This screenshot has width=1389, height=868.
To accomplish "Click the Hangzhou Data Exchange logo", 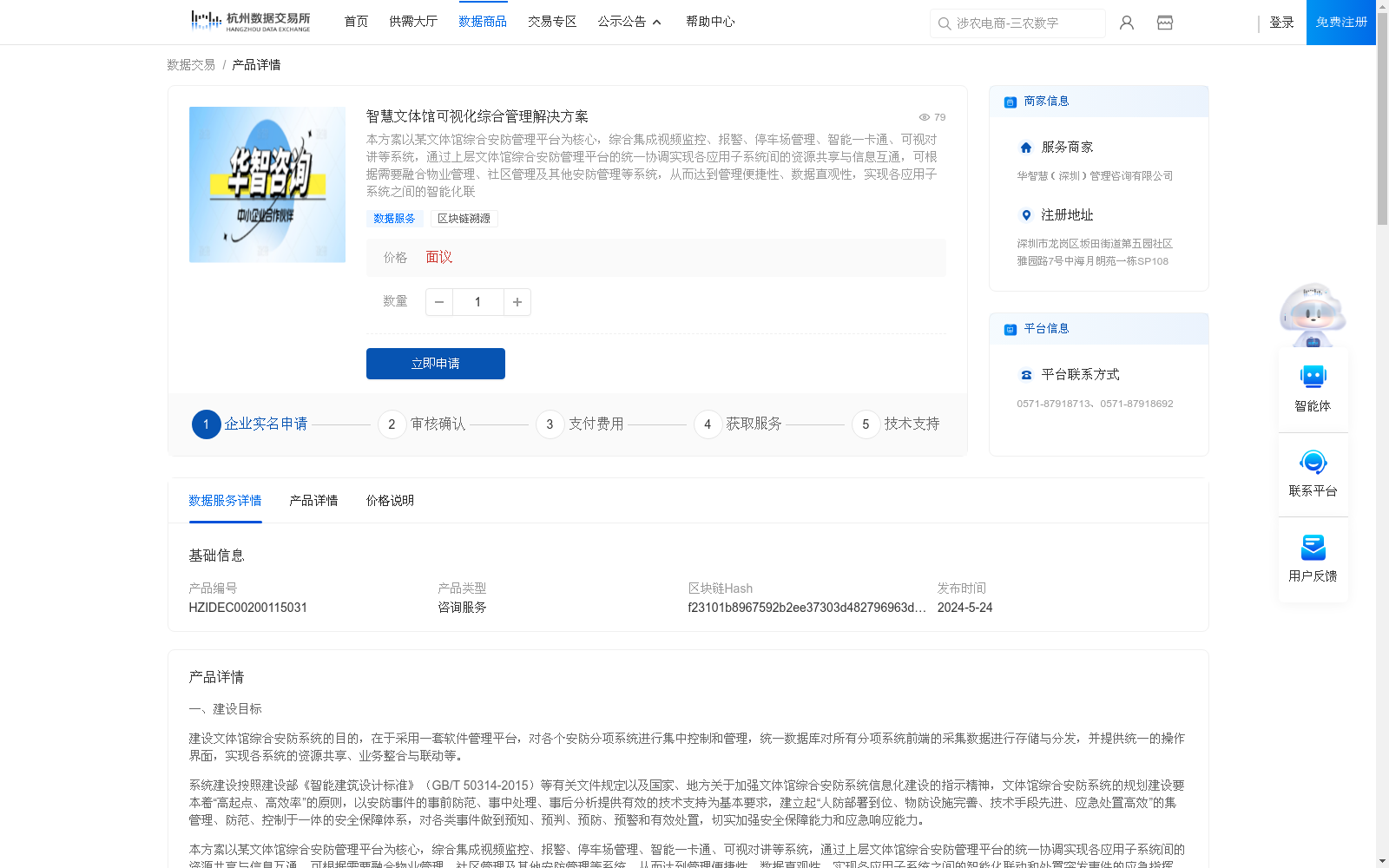I will [x=250, y=22].
